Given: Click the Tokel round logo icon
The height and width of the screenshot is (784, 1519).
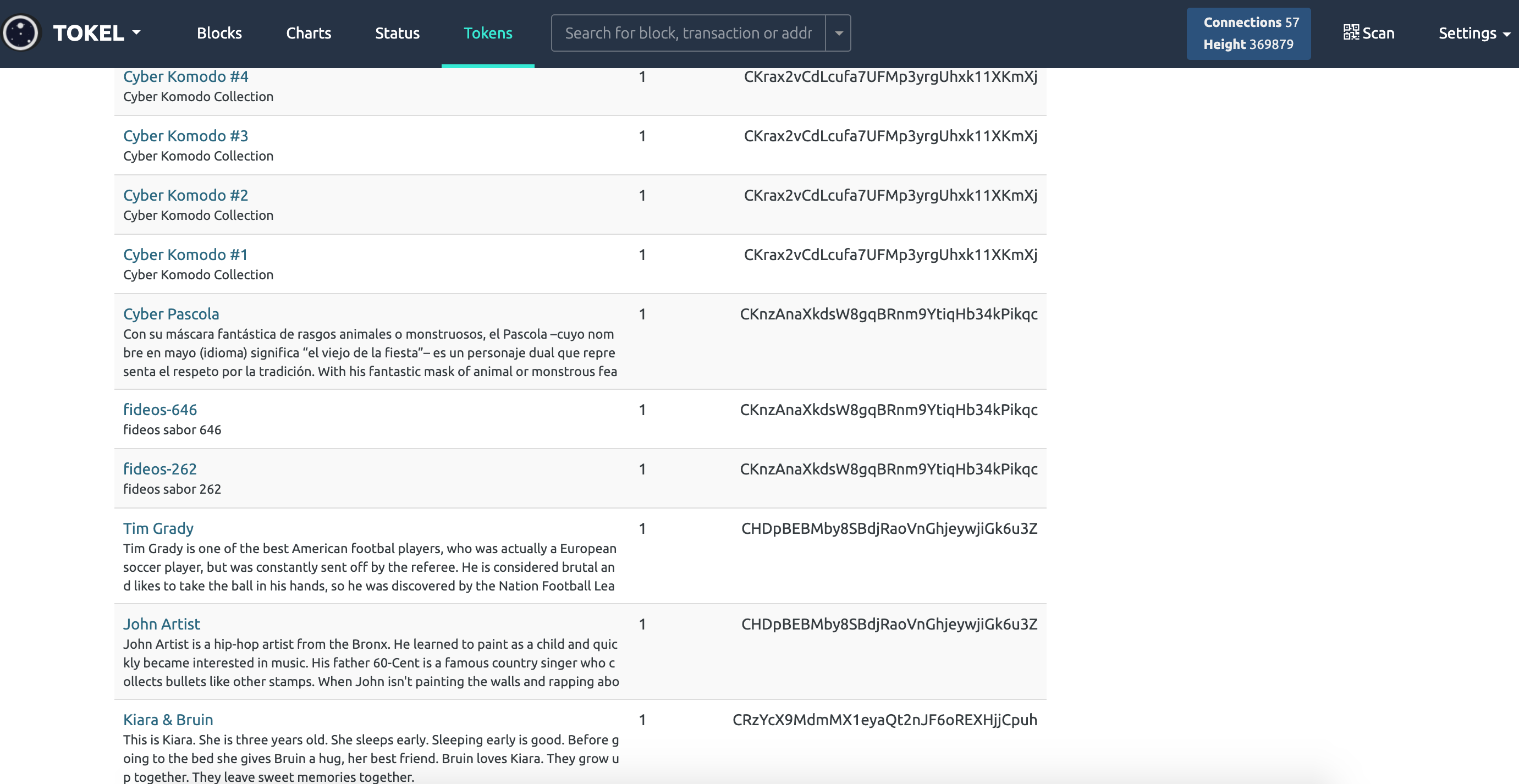Looking at the screenshot, I should click(21, 33).
